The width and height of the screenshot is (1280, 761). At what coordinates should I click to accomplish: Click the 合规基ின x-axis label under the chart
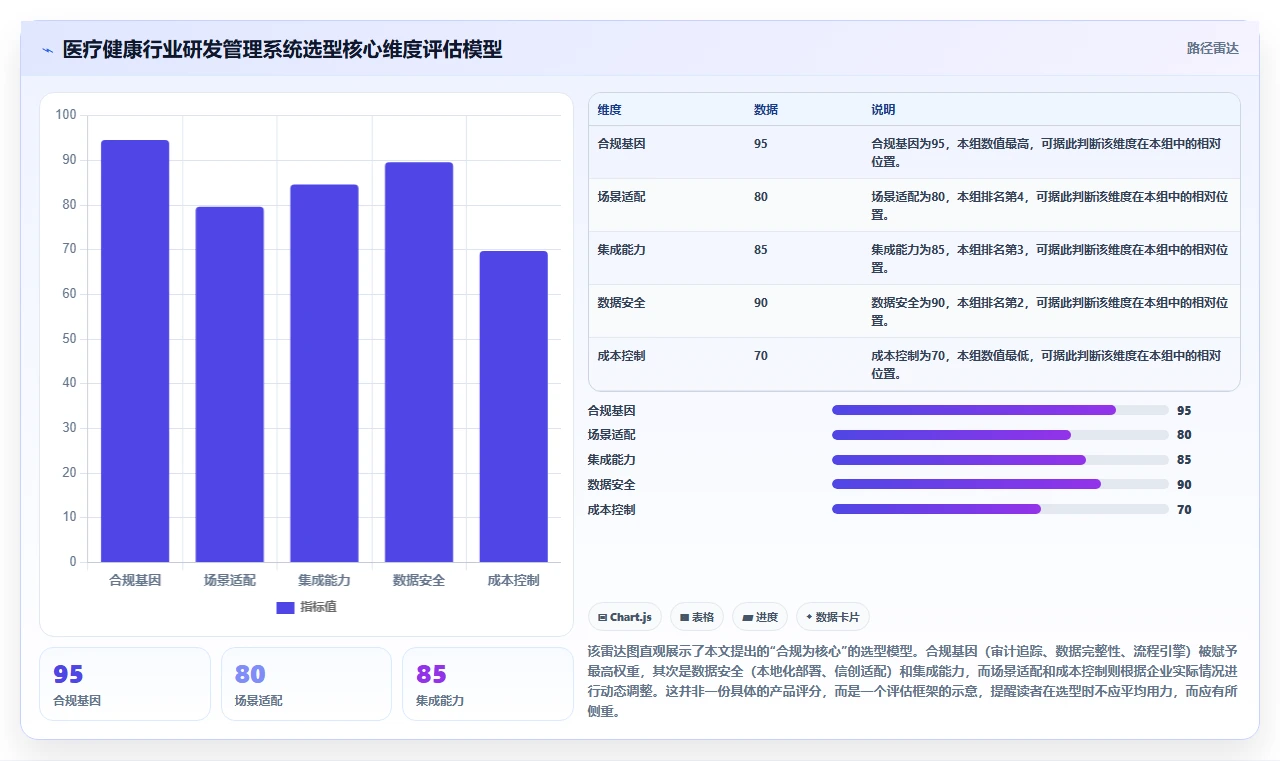135,580
